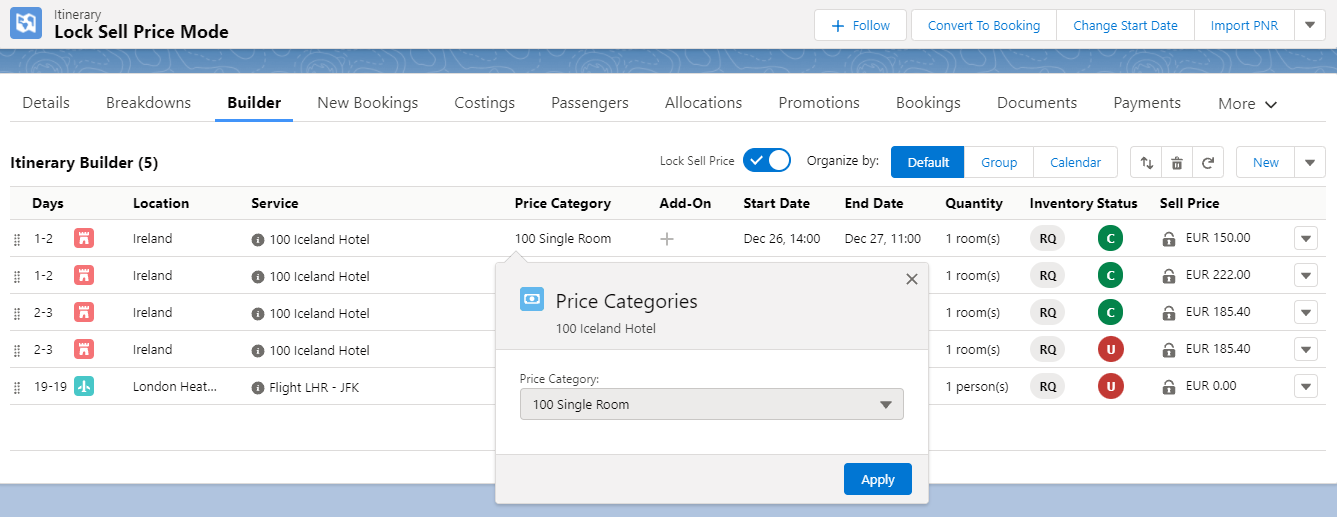Click the New button
Viewport: 1337px width, 517px height.
tap(1265, 162)
